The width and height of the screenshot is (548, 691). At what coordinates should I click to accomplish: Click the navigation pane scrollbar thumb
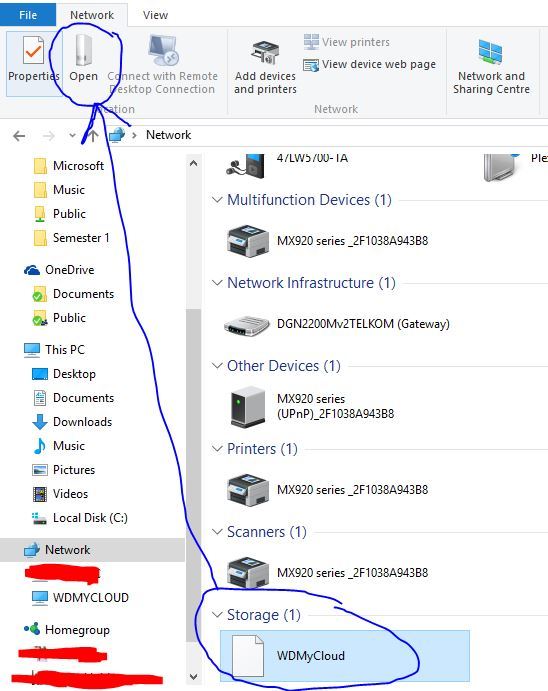click(193, 476)
